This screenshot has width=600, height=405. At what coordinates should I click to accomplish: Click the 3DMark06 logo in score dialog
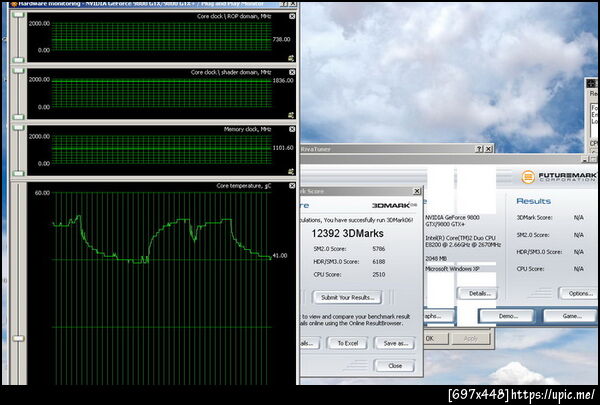(x=395, y=206)
